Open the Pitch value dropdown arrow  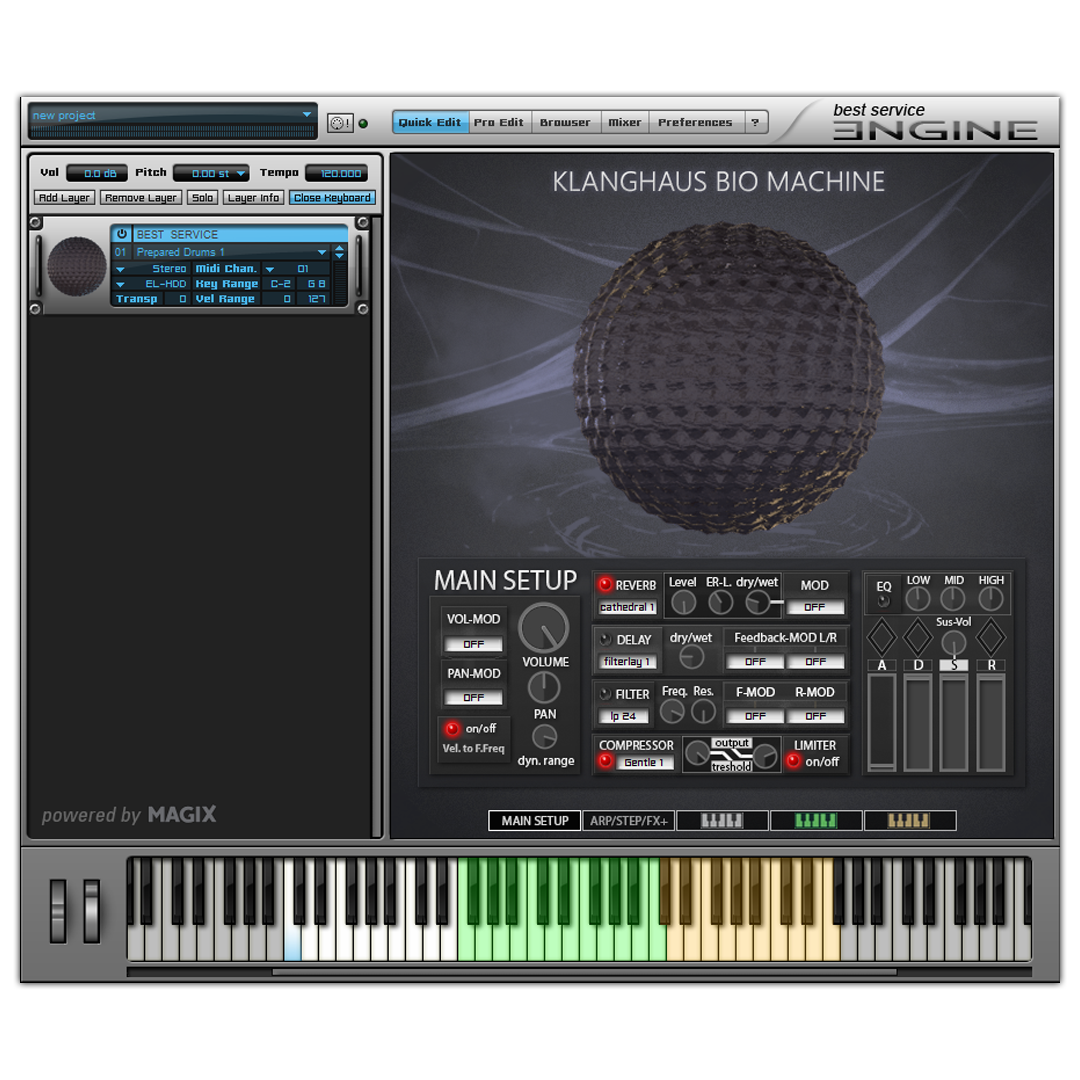coord(241,174)
